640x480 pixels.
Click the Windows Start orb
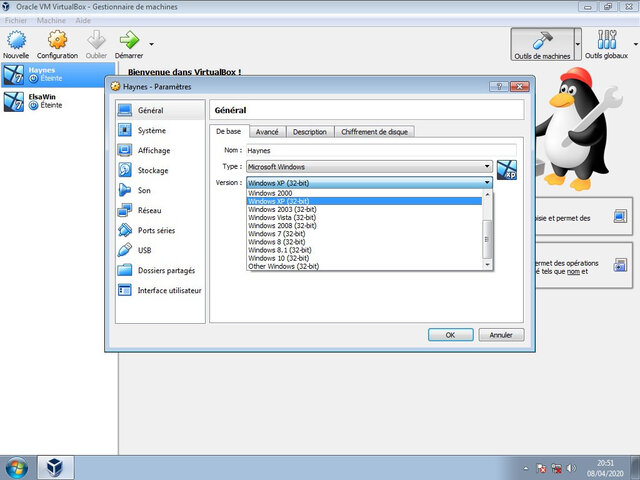17,468
